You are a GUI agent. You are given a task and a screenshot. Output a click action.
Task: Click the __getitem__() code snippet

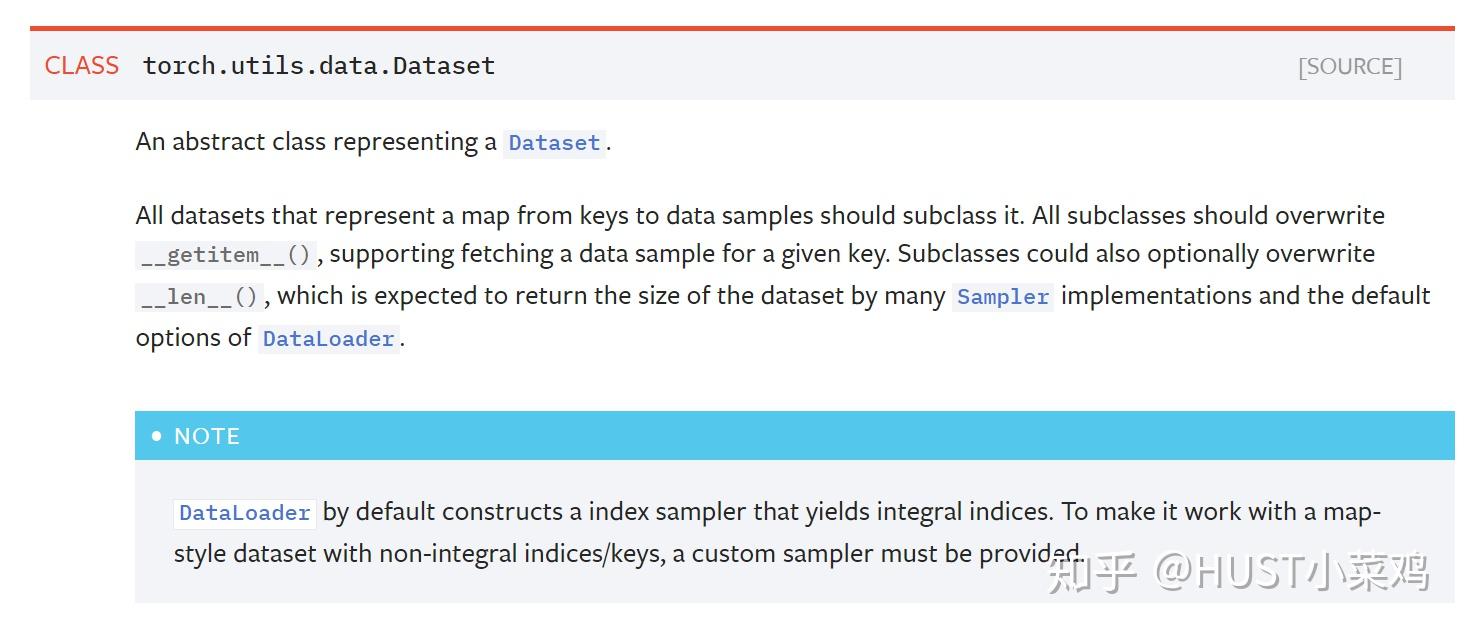227,255
